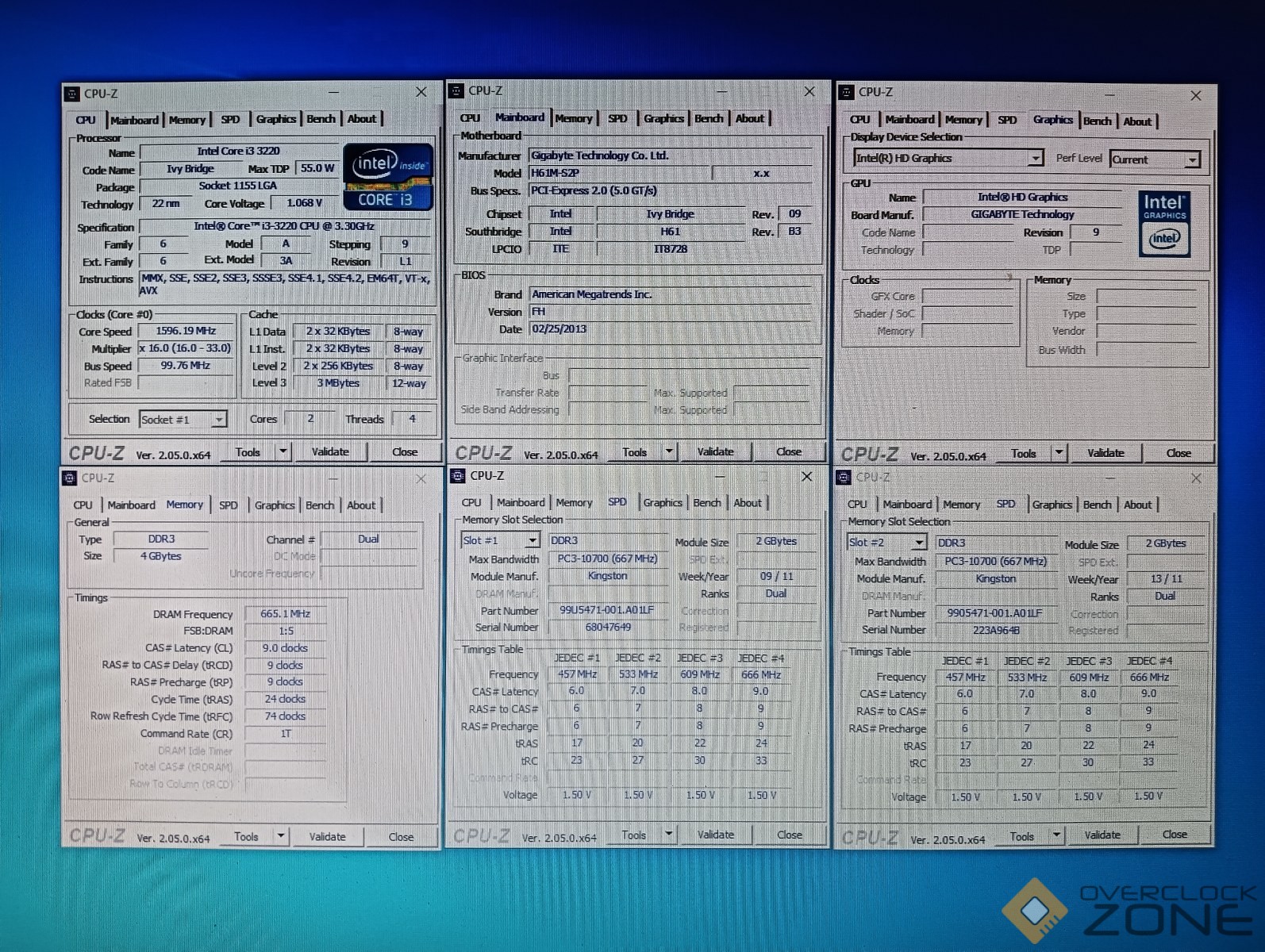Click the CPU-Z title icon in the Graphics window
This screenshot has width=1265, height=952.
click(847, 92)
